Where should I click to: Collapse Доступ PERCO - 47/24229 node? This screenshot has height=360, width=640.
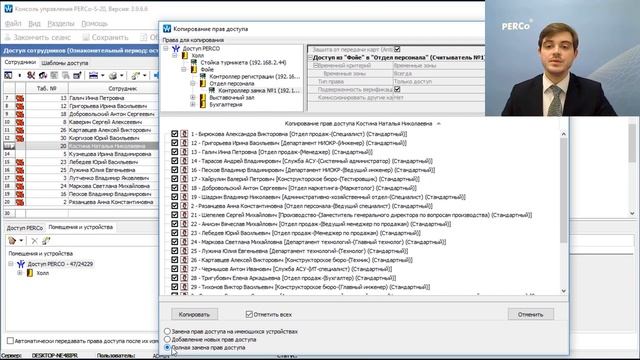[11, 264]
